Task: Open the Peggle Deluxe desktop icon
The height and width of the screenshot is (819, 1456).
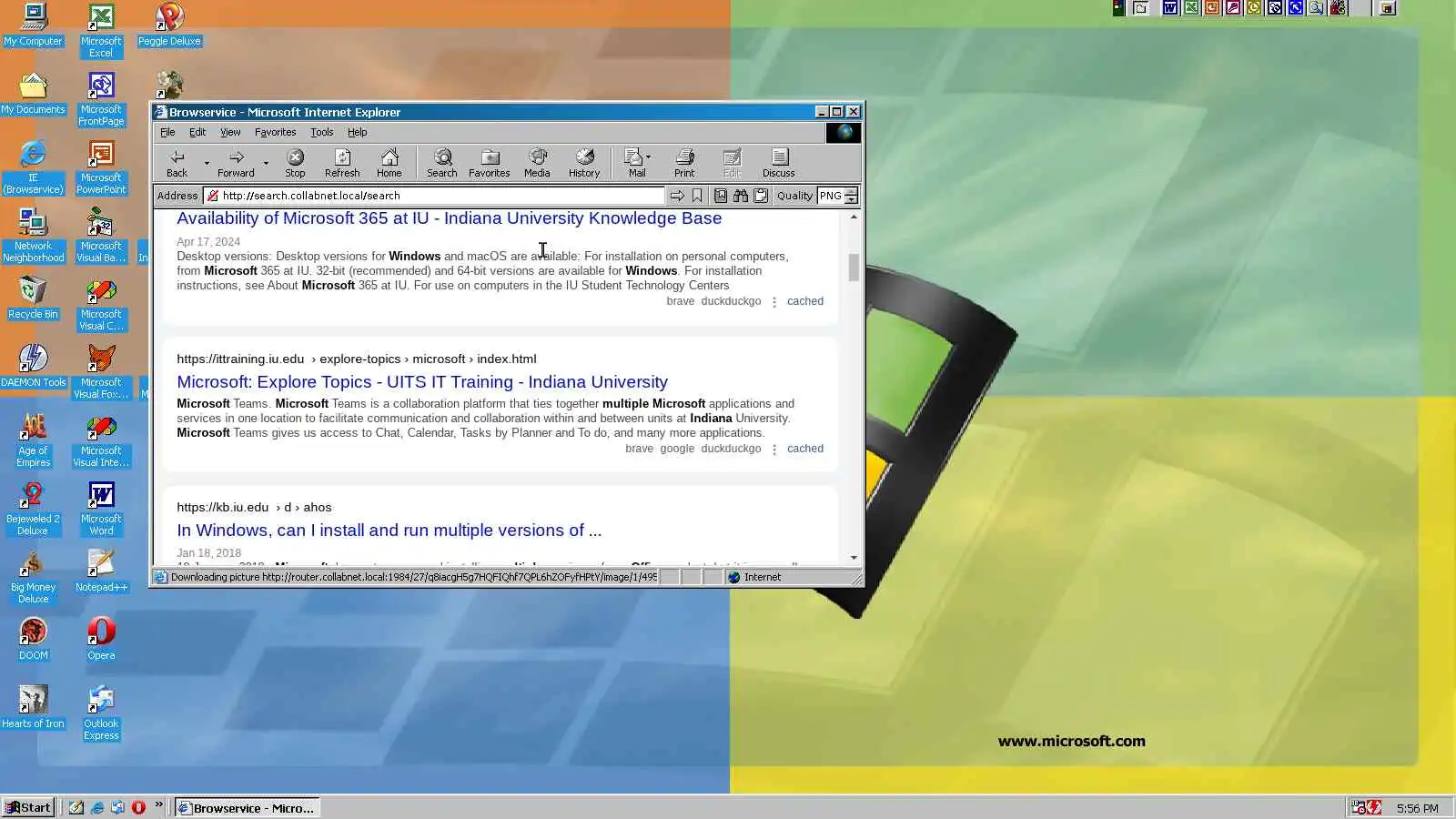Action: 169,25
